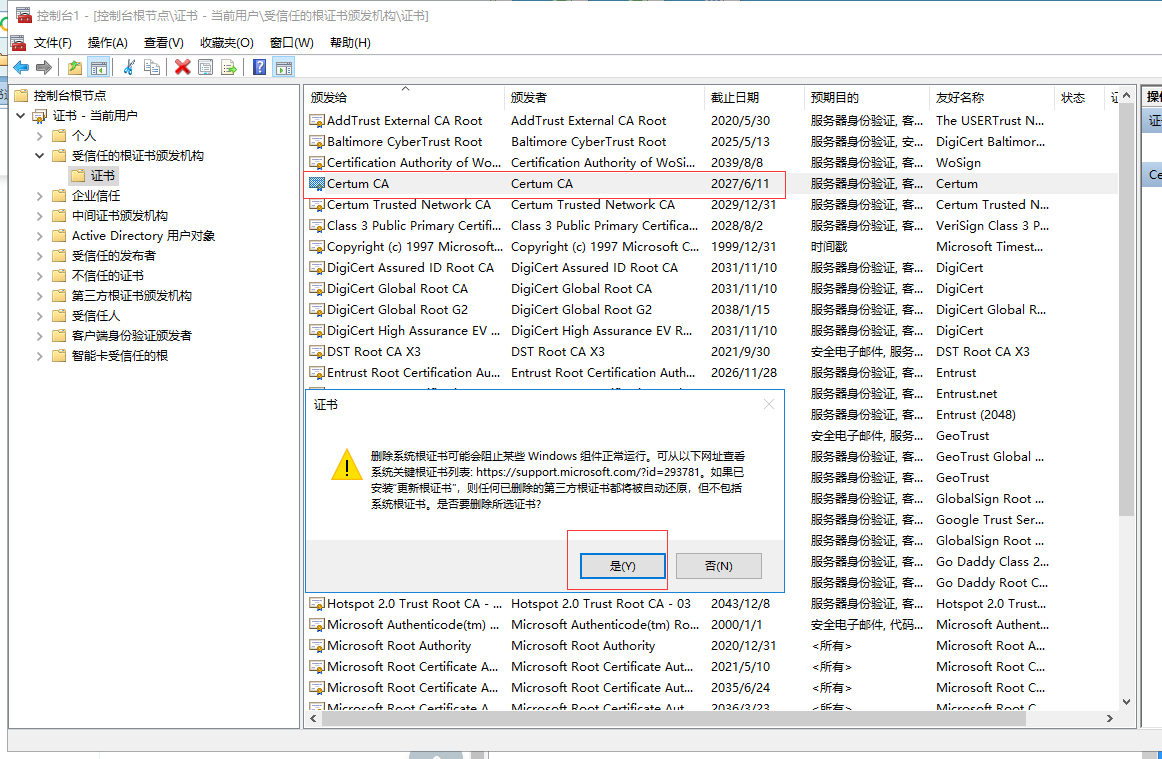Collapse the 受信任的根证书颁发机构 node
Screen dimensions: 1162x759
40,156
